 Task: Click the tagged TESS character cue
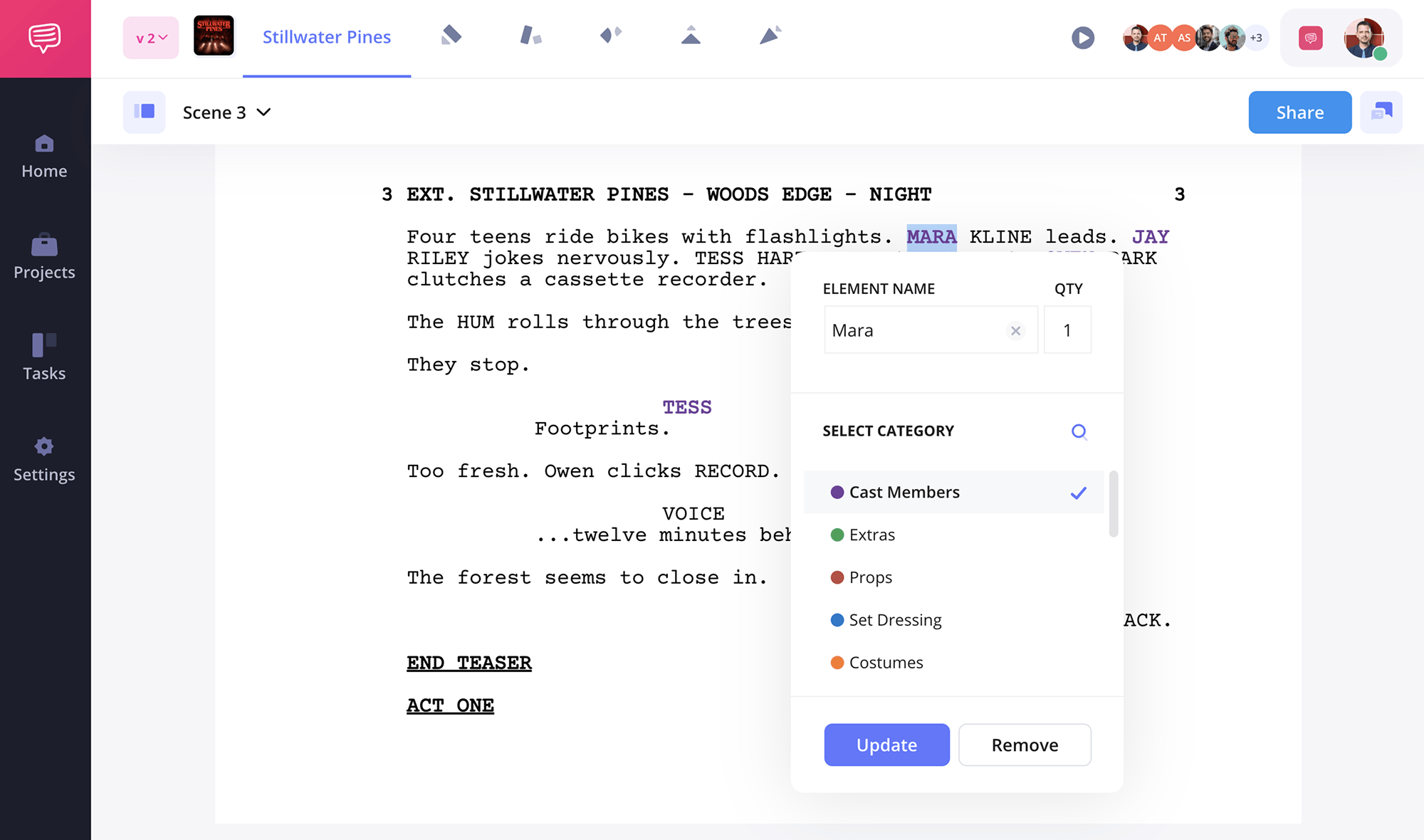click(x=687, y=407)
